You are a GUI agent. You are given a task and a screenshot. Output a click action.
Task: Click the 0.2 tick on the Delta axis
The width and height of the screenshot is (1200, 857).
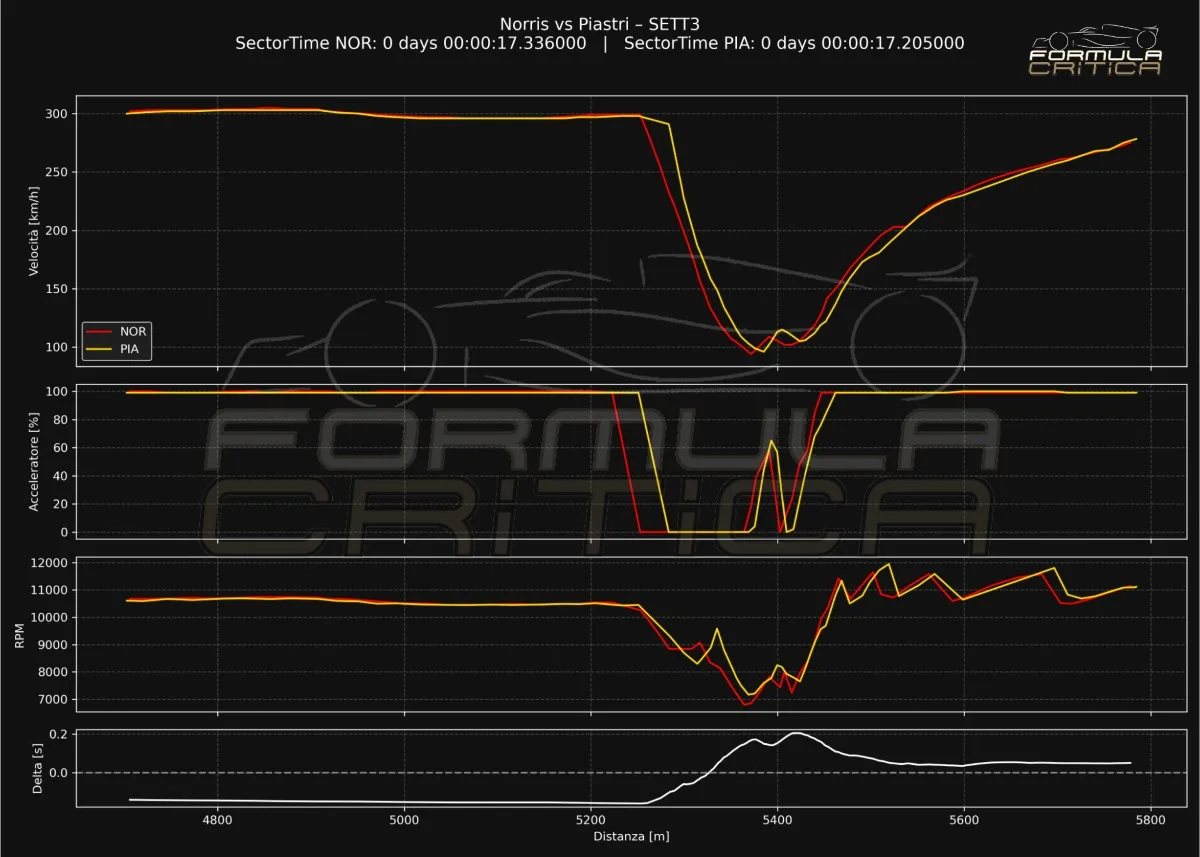(x=57, y=735)
